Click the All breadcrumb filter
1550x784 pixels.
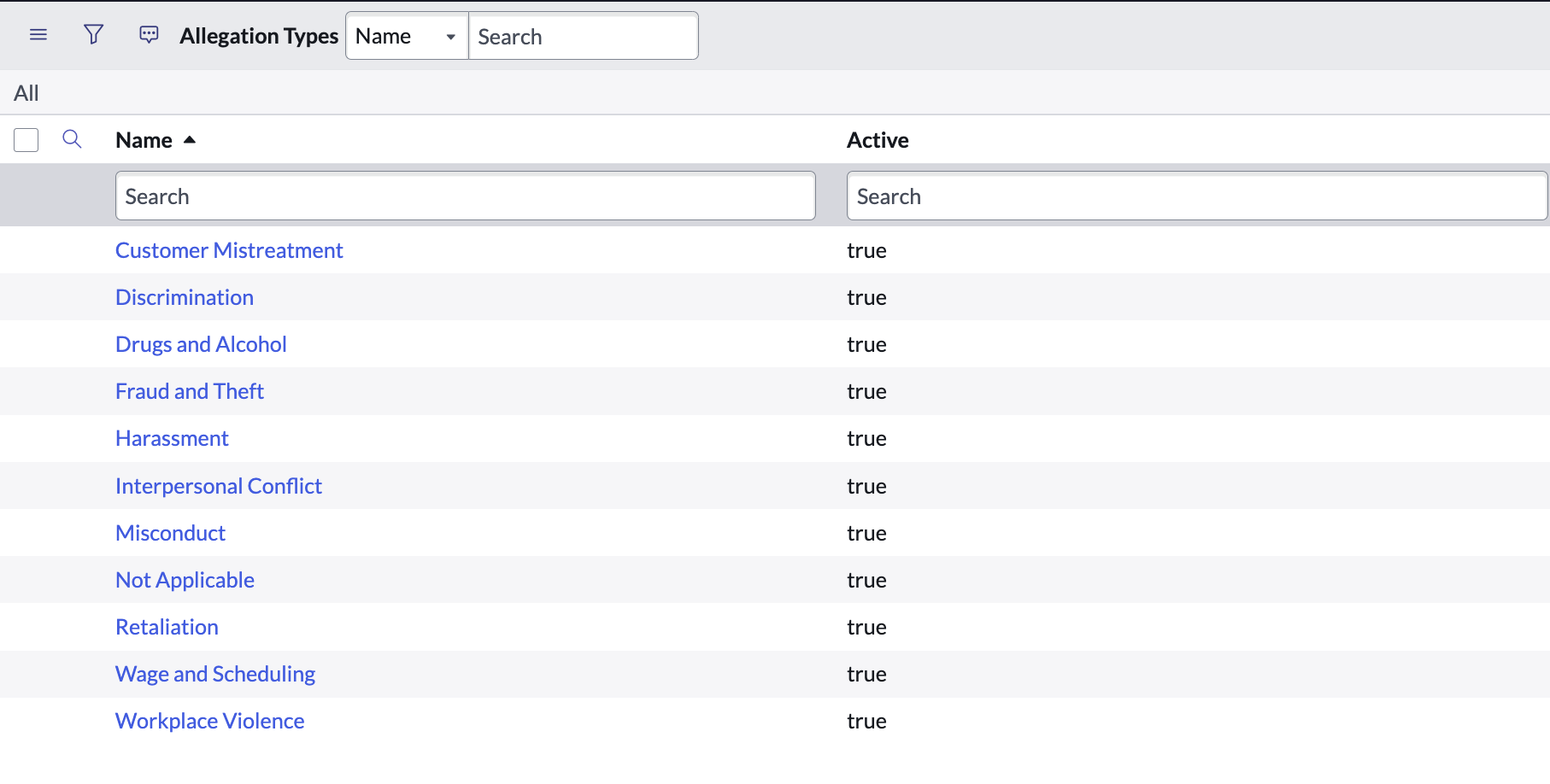tap(26, 93)
